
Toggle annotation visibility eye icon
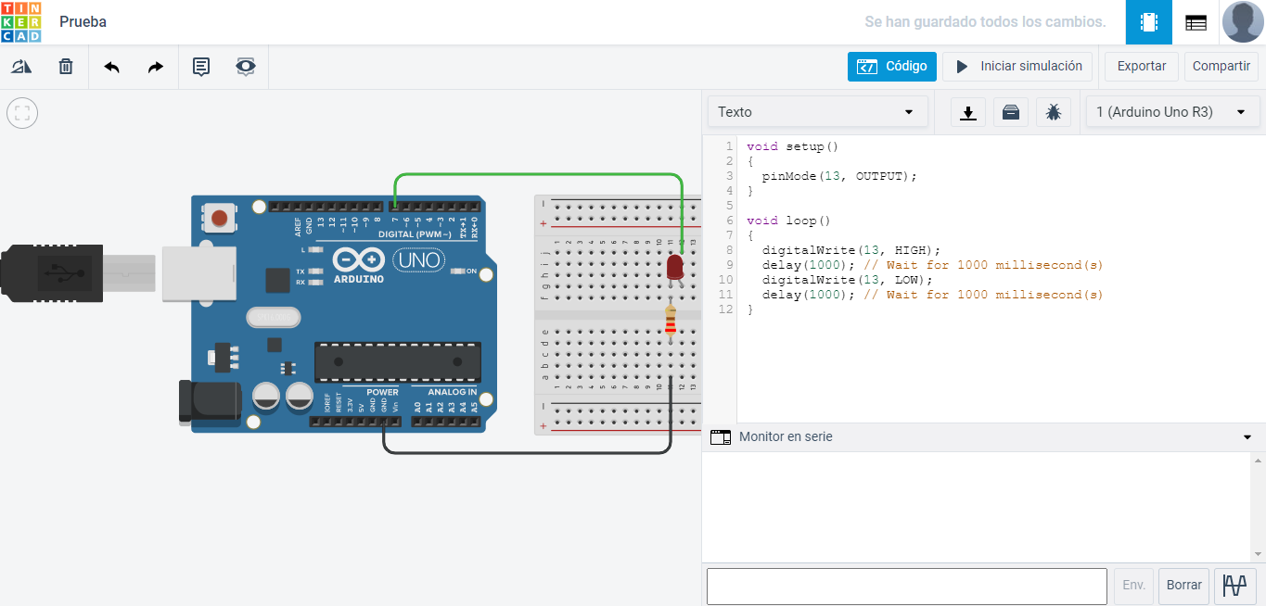point(245,67)
